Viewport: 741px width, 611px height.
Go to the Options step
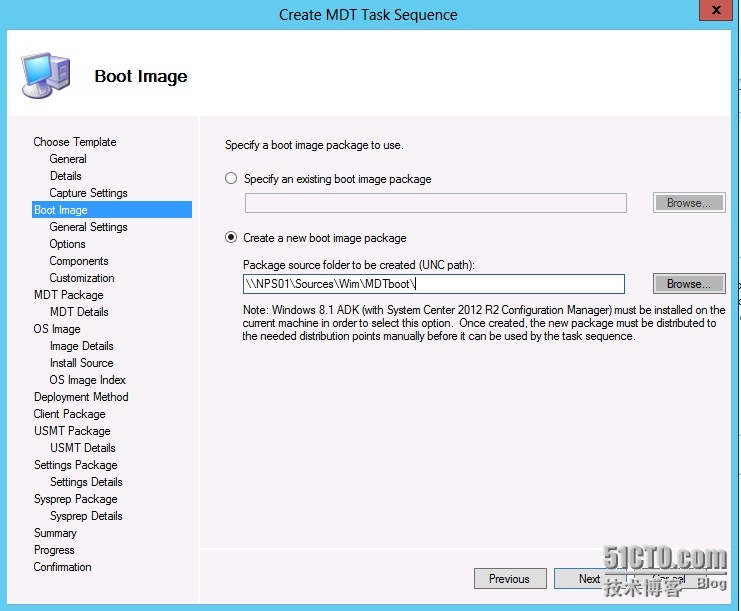(68, 244)
